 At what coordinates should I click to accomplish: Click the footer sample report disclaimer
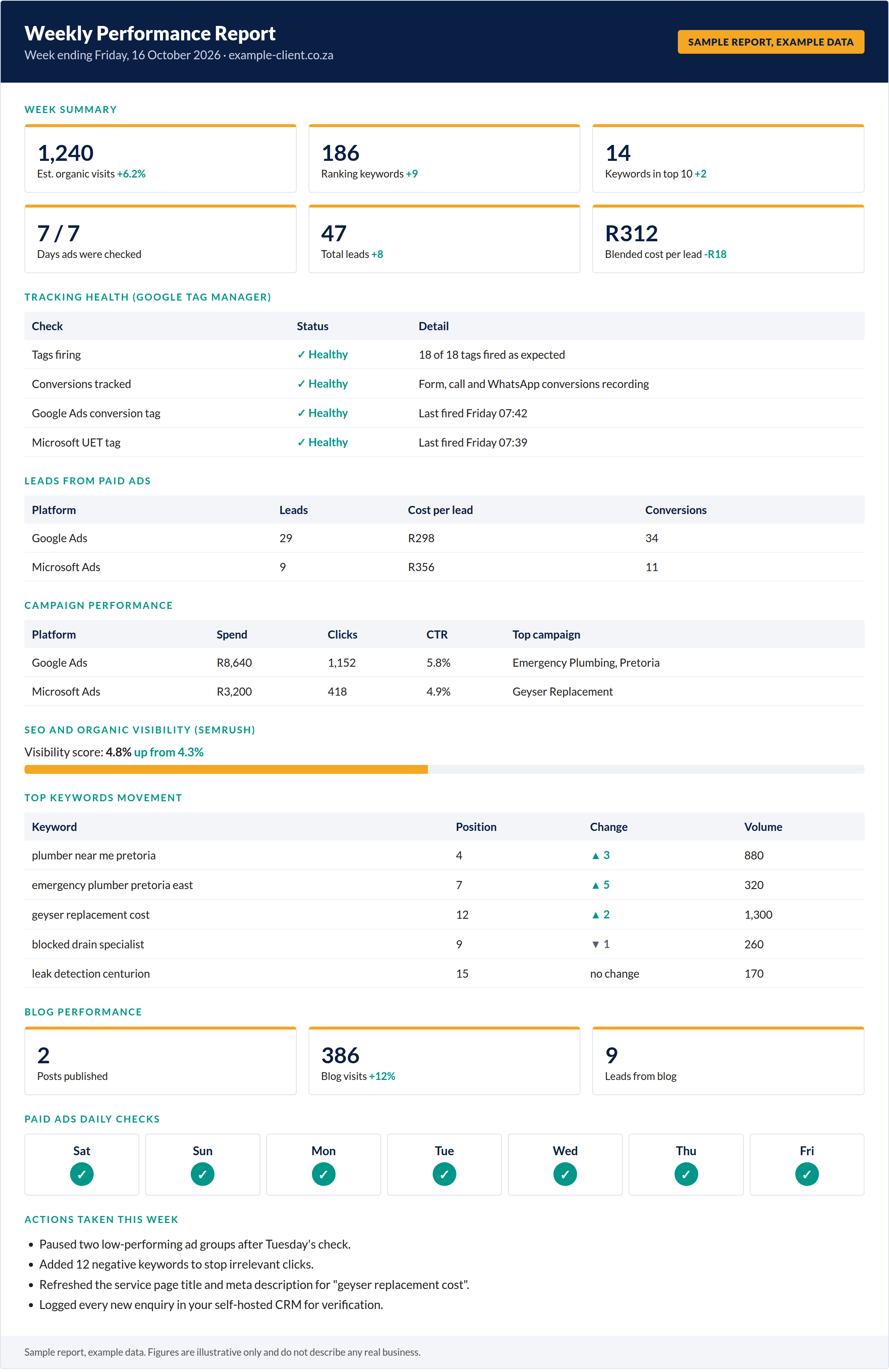[222, 1352]
